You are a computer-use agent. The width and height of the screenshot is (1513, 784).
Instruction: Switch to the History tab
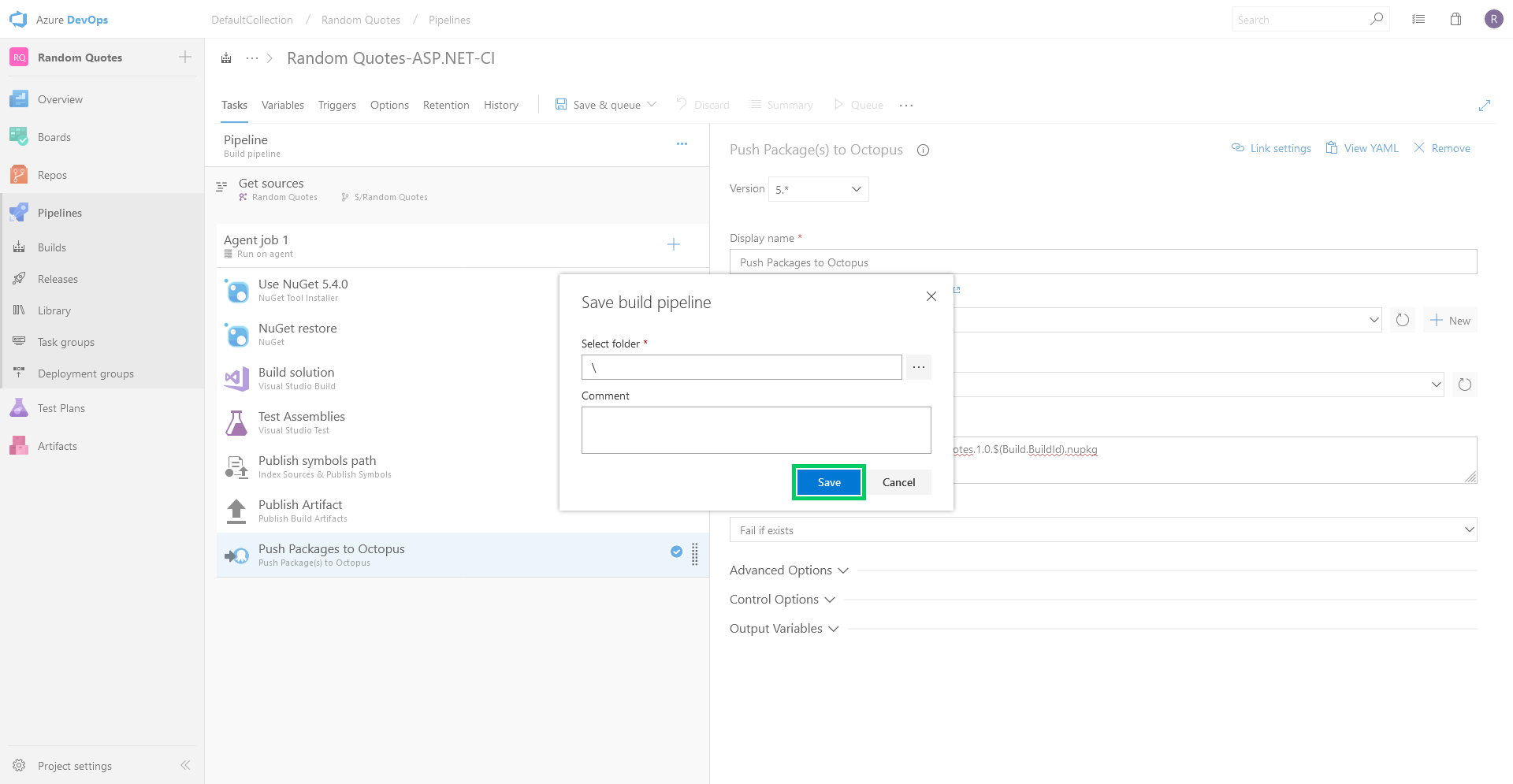(501, 105)
